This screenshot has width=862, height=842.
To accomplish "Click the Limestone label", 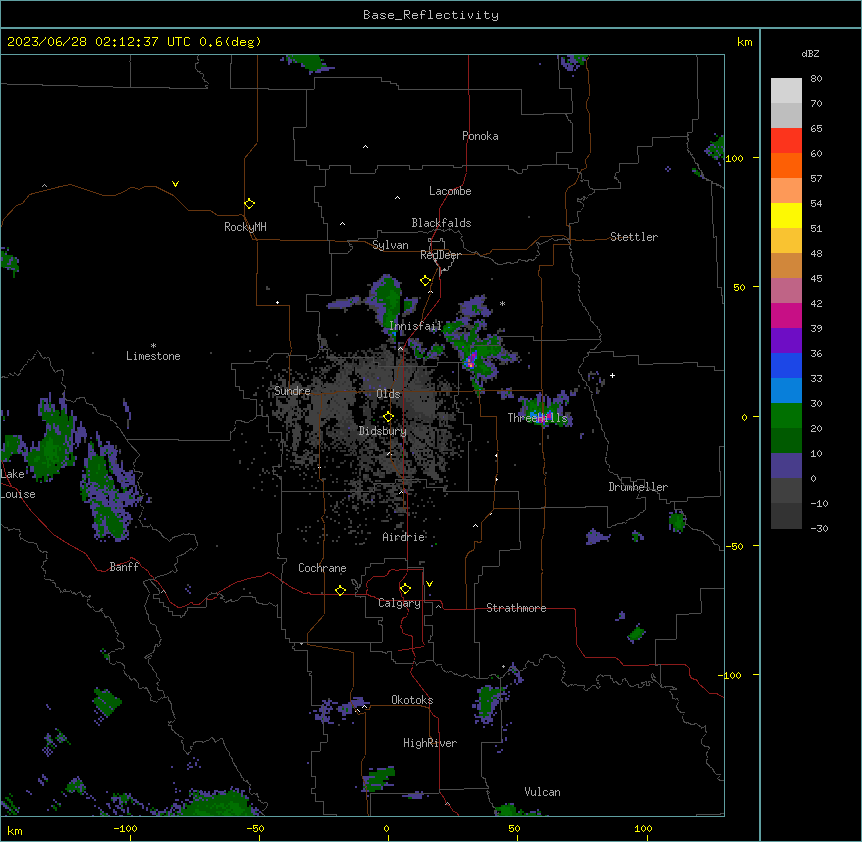I will coord(153,356).
